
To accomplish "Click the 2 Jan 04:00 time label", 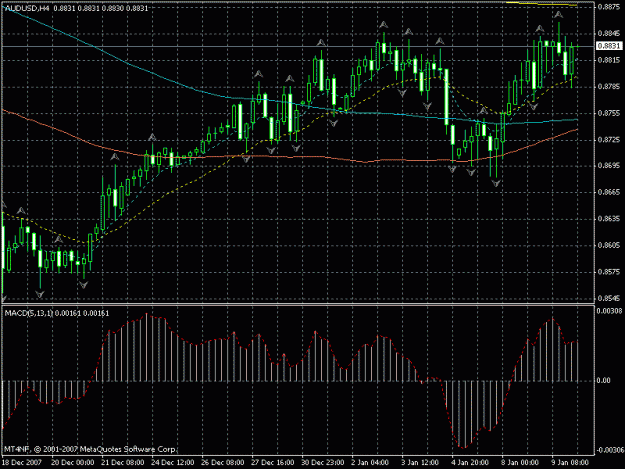I will click(x=370, y=463).
